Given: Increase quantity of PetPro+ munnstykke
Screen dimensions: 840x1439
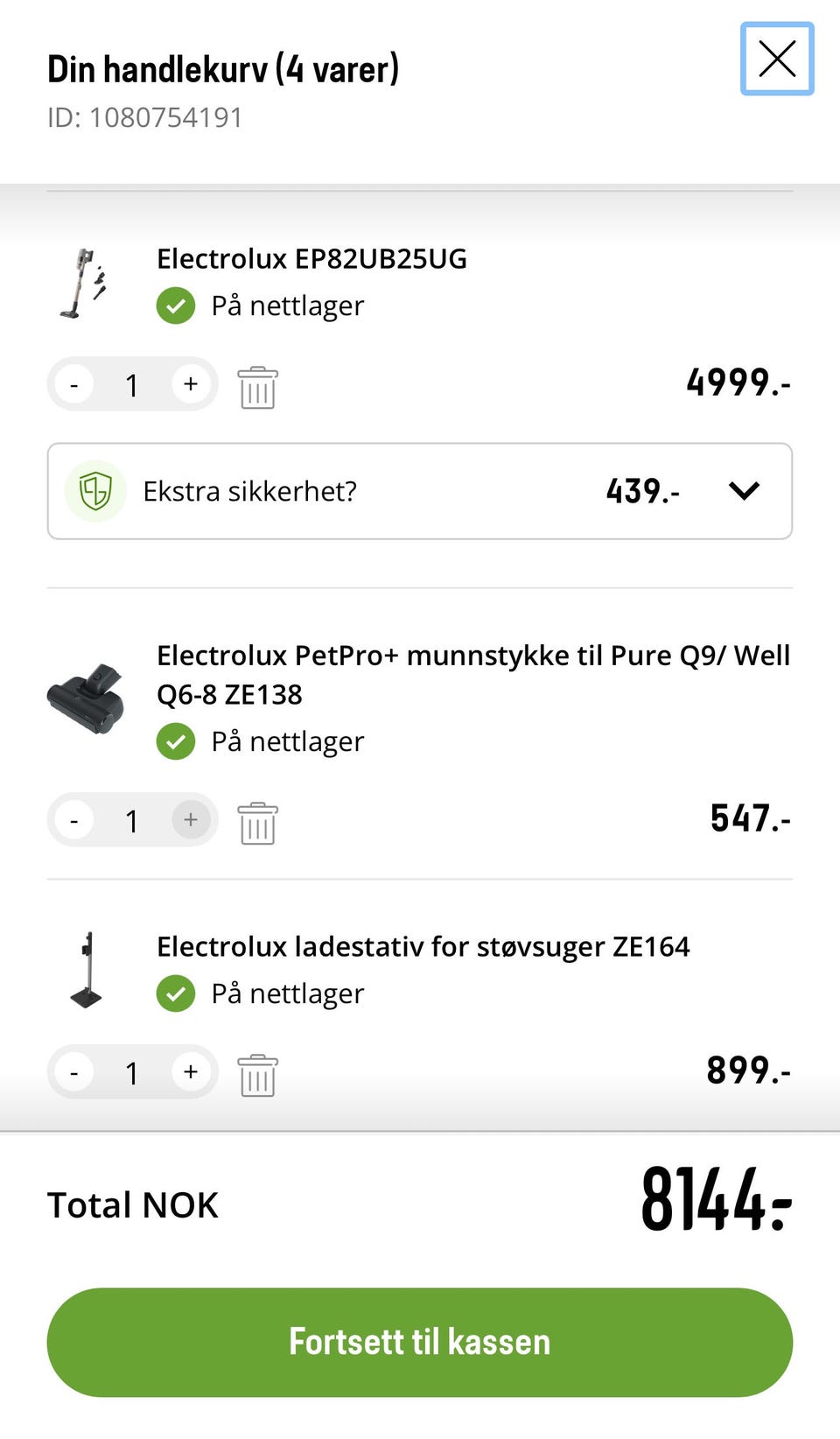Looking at the screenshot, I should pos(191,820).
